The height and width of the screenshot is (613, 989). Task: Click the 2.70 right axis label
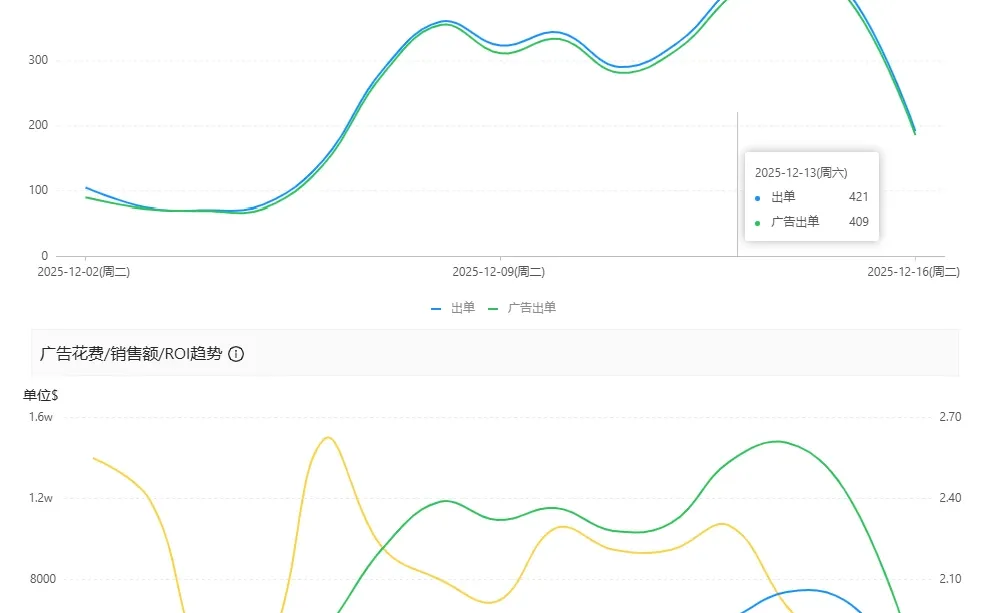(x=950, y=417)
